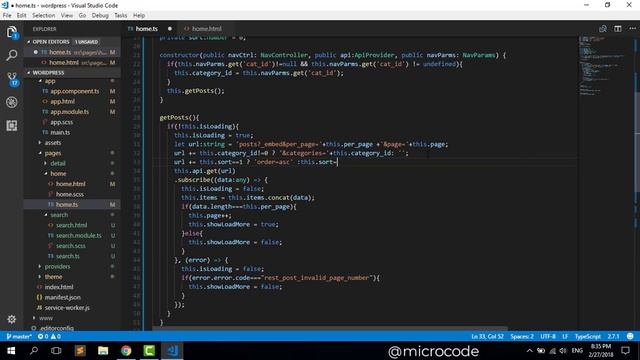This screenshot has width=640, height=360.
Task: Expand the theme folder
Action: coord(53,276)
